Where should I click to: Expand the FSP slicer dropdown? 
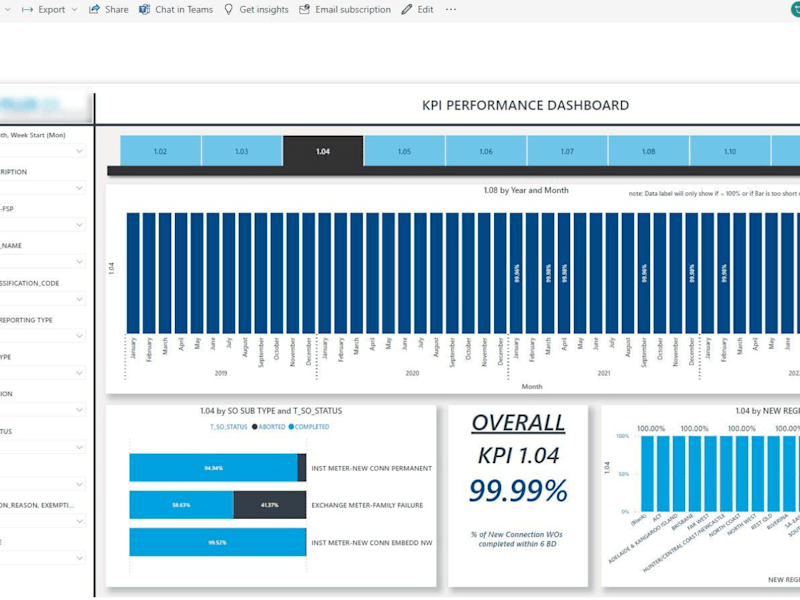pyautogui.click(x=79, y=224)
